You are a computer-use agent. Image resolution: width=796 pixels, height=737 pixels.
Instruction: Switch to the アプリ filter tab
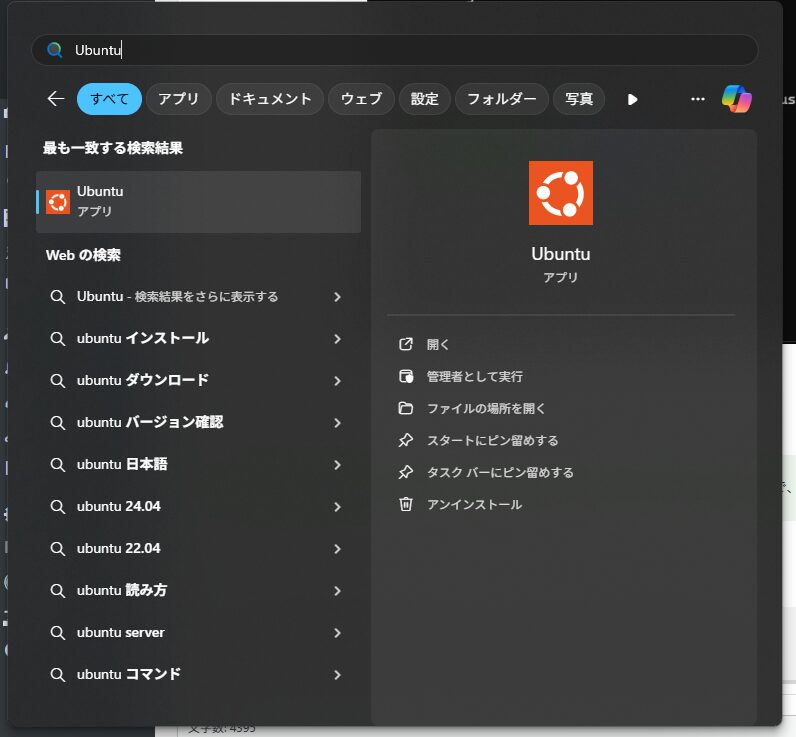click(x=178, y=98)
